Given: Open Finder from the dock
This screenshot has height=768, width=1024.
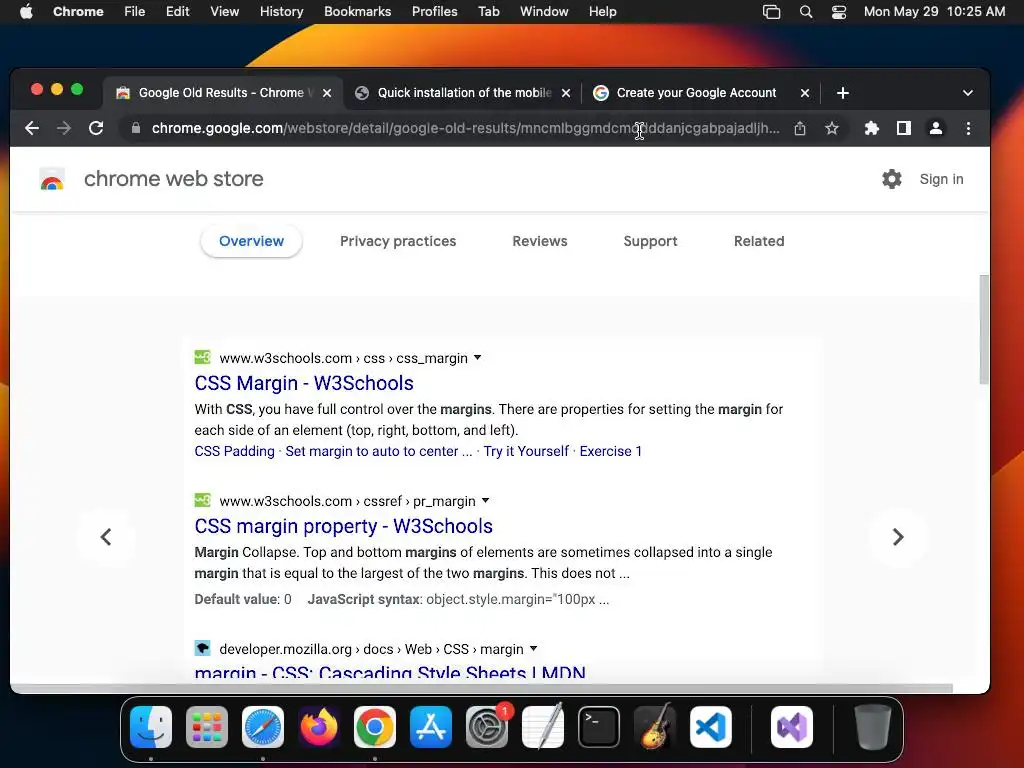Looking at the screenshot, I should tap(151, 727).
